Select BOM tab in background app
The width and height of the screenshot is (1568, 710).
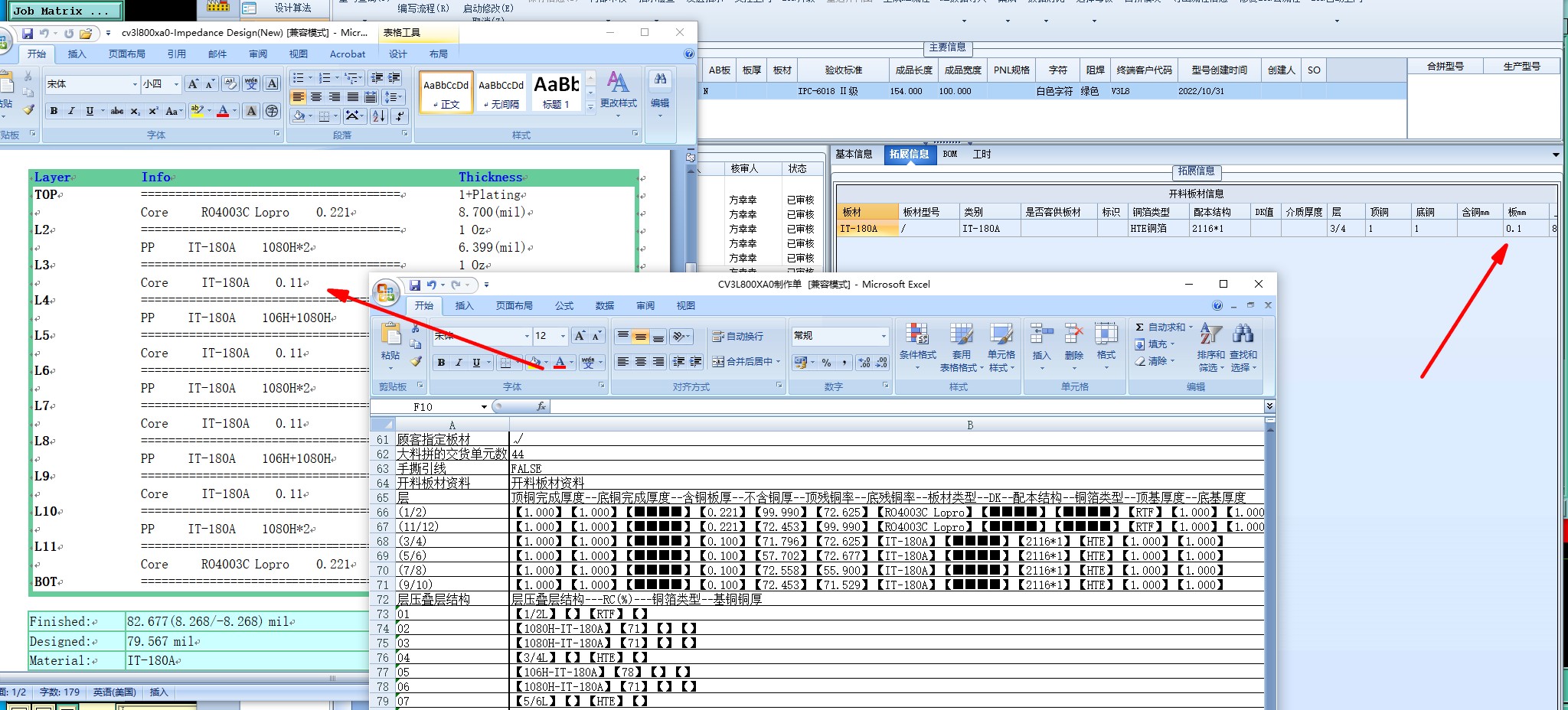(x=950, y=154)
